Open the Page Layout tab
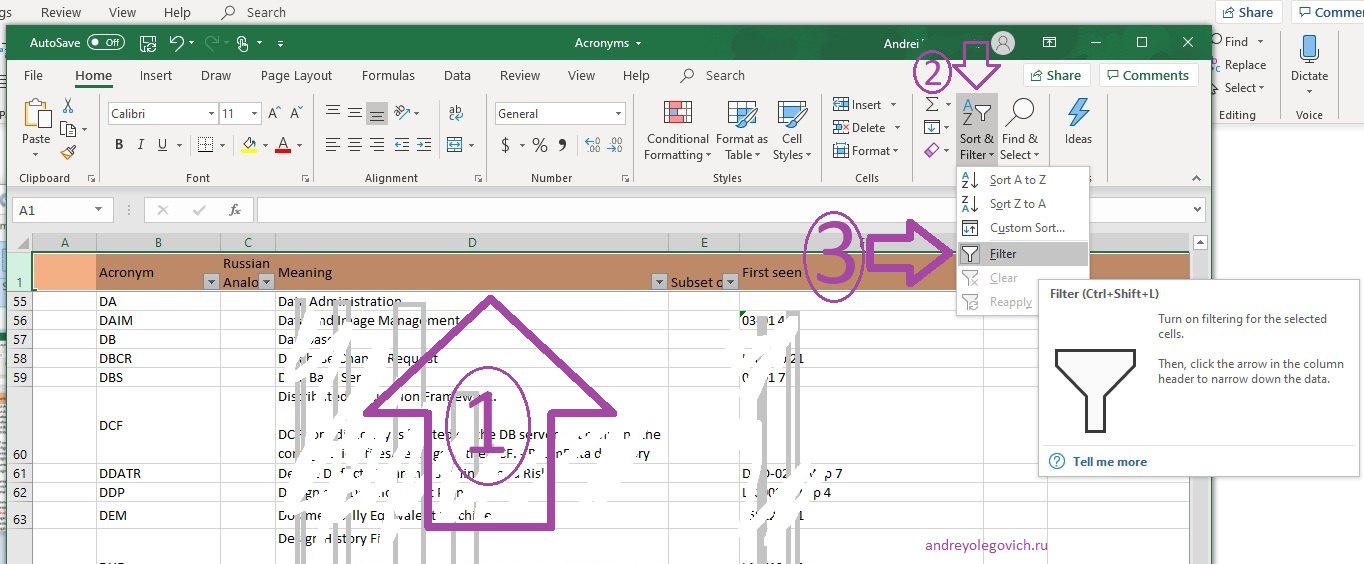Screen dimensions: 1364x564 tap(296, 75)
